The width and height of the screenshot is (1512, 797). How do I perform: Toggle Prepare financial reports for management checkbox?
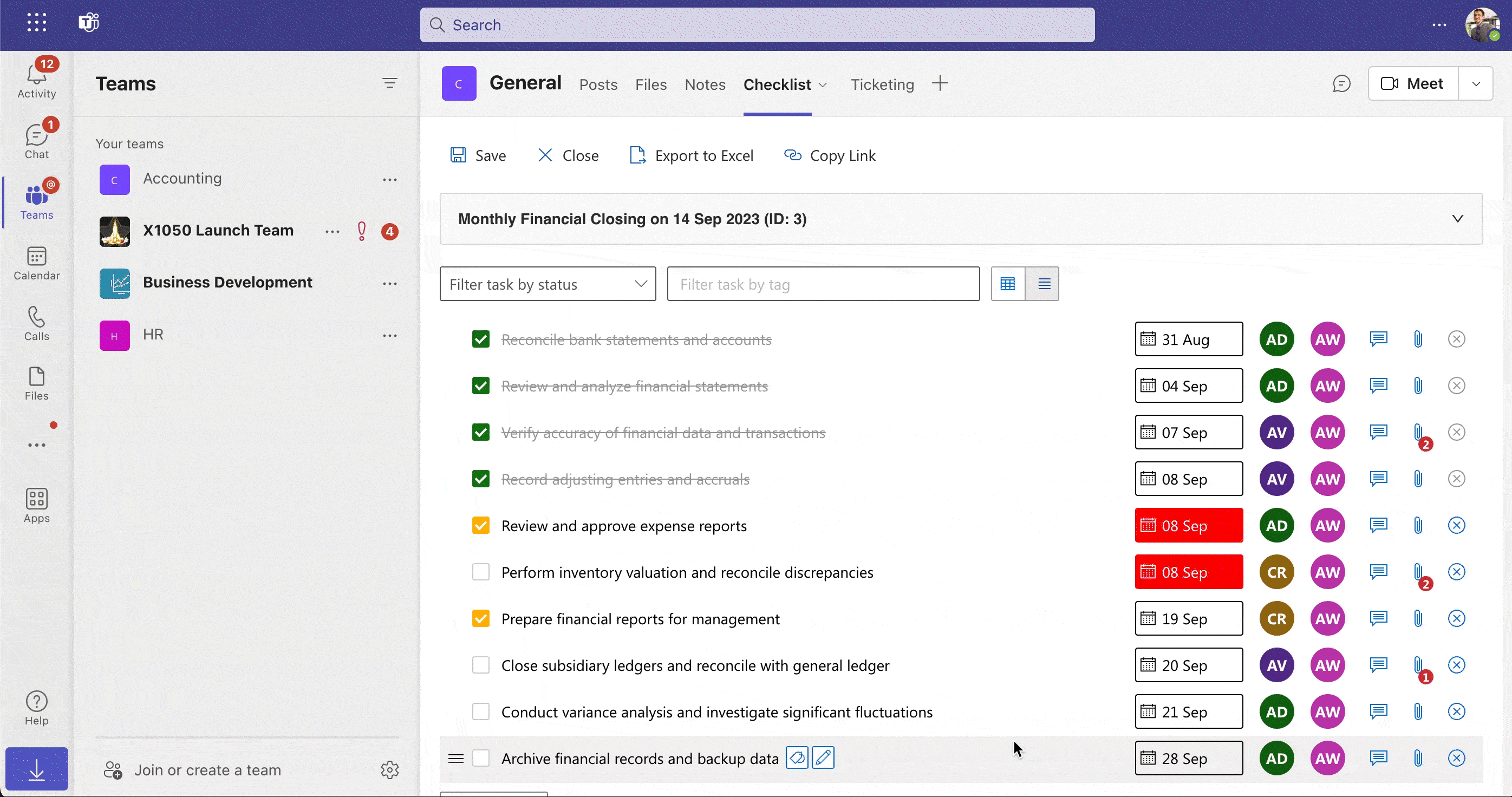pos(481,618)
